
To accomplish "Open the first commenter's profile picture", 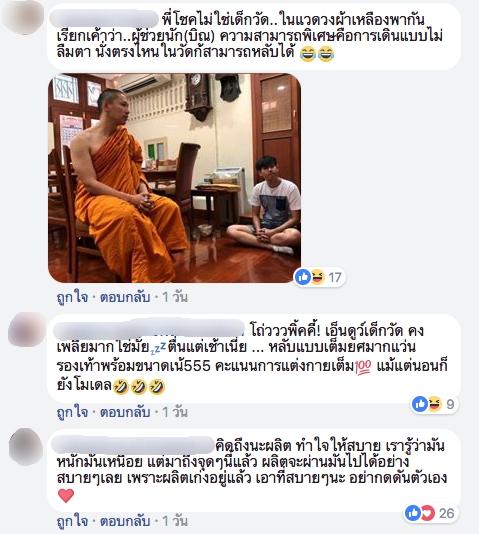I will [x=22, y=16].
